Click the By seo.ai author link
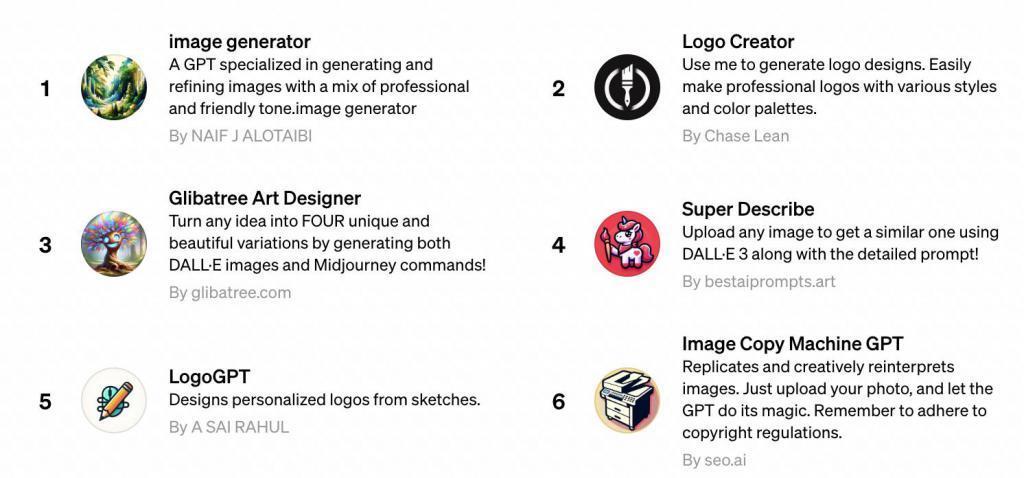The height and width of the screenshot is (478, 1024). click(714, 460)
